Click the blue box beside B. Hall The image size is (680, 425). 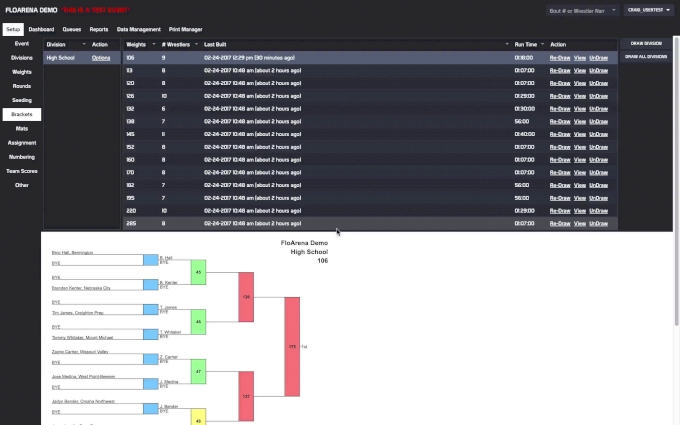tap(151, 260)
